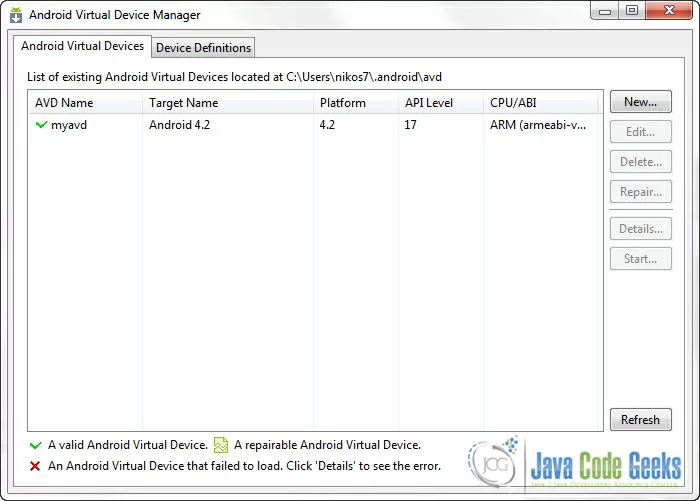This screenshot has width=700, height=501.
Task: Click the Android Virtual Device Manager title icon
Action: pyautogui.click(x=16, y=15)
